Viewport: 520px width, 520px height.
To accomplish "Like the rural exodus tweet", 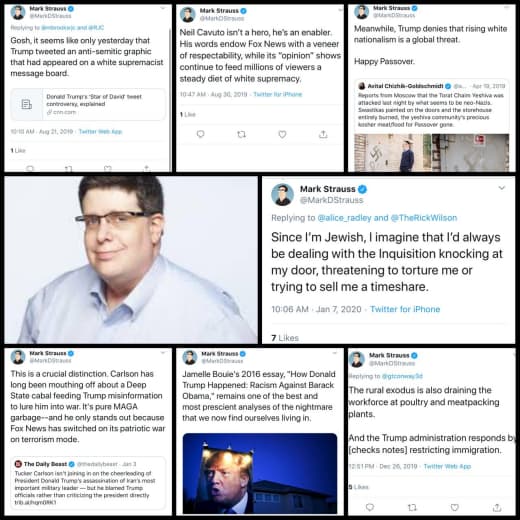I will click(x=455, y=507).
